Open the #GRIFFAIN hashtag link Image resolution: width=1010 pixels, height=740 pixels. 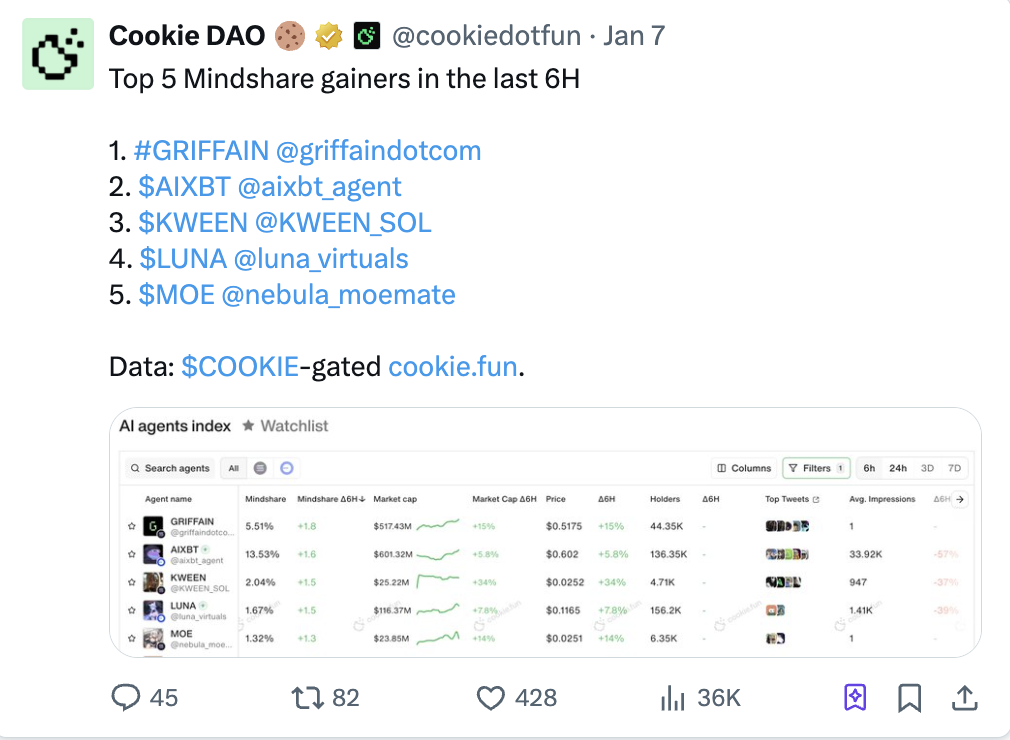(x=201, y=151)
